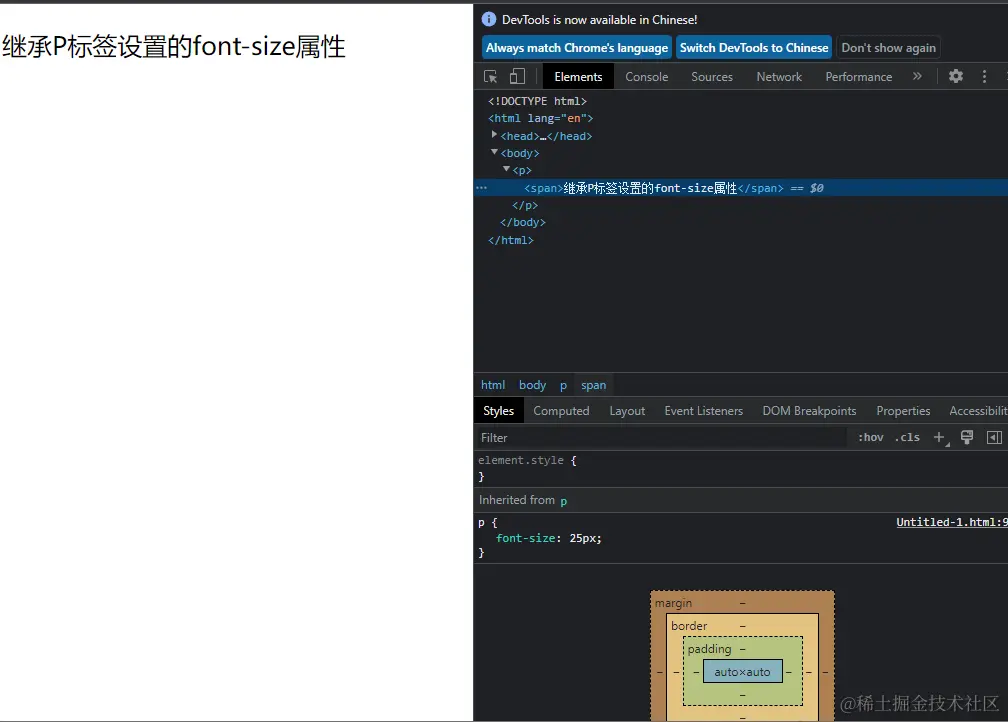Toggle the computed styles sidebar icon

(993, 437)
